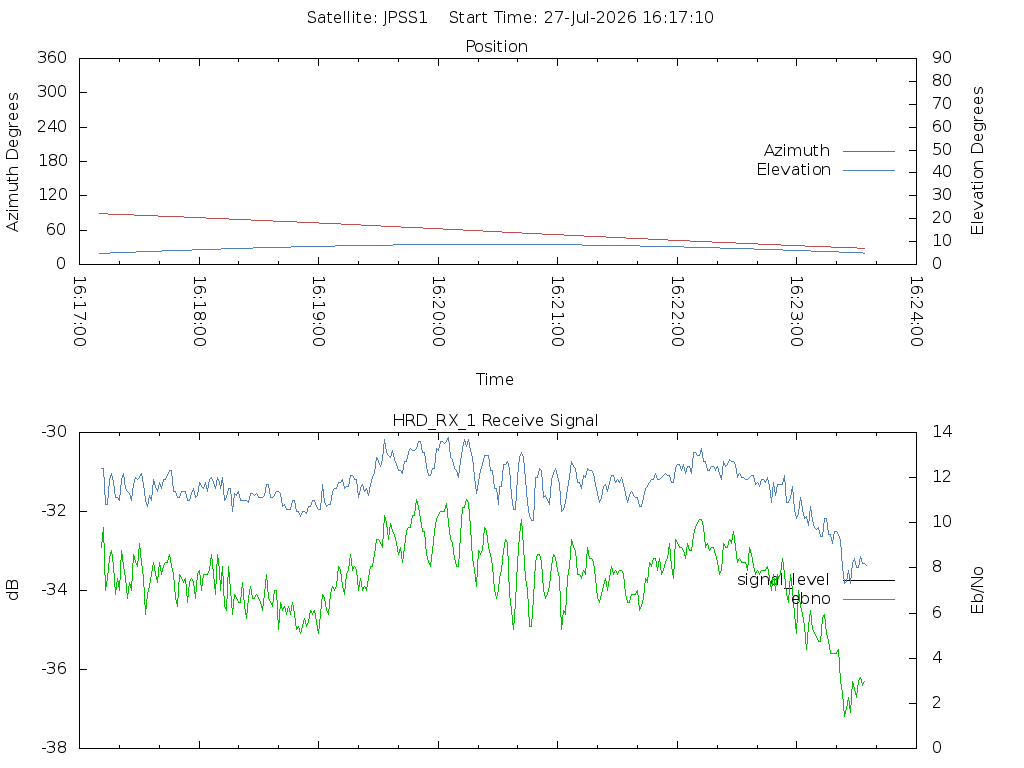The image size is (1024, 768).
Task: Click the Azimuth legend label
Action: click(797, 151)
